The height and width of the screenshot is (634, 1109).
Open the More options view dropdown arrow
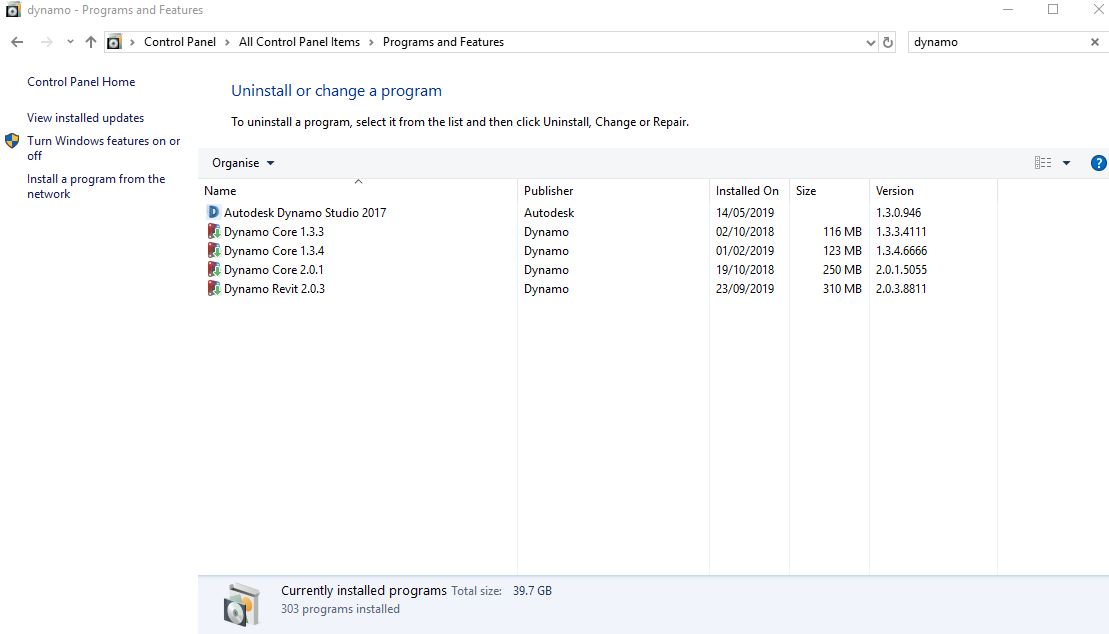click(1067, 163)
